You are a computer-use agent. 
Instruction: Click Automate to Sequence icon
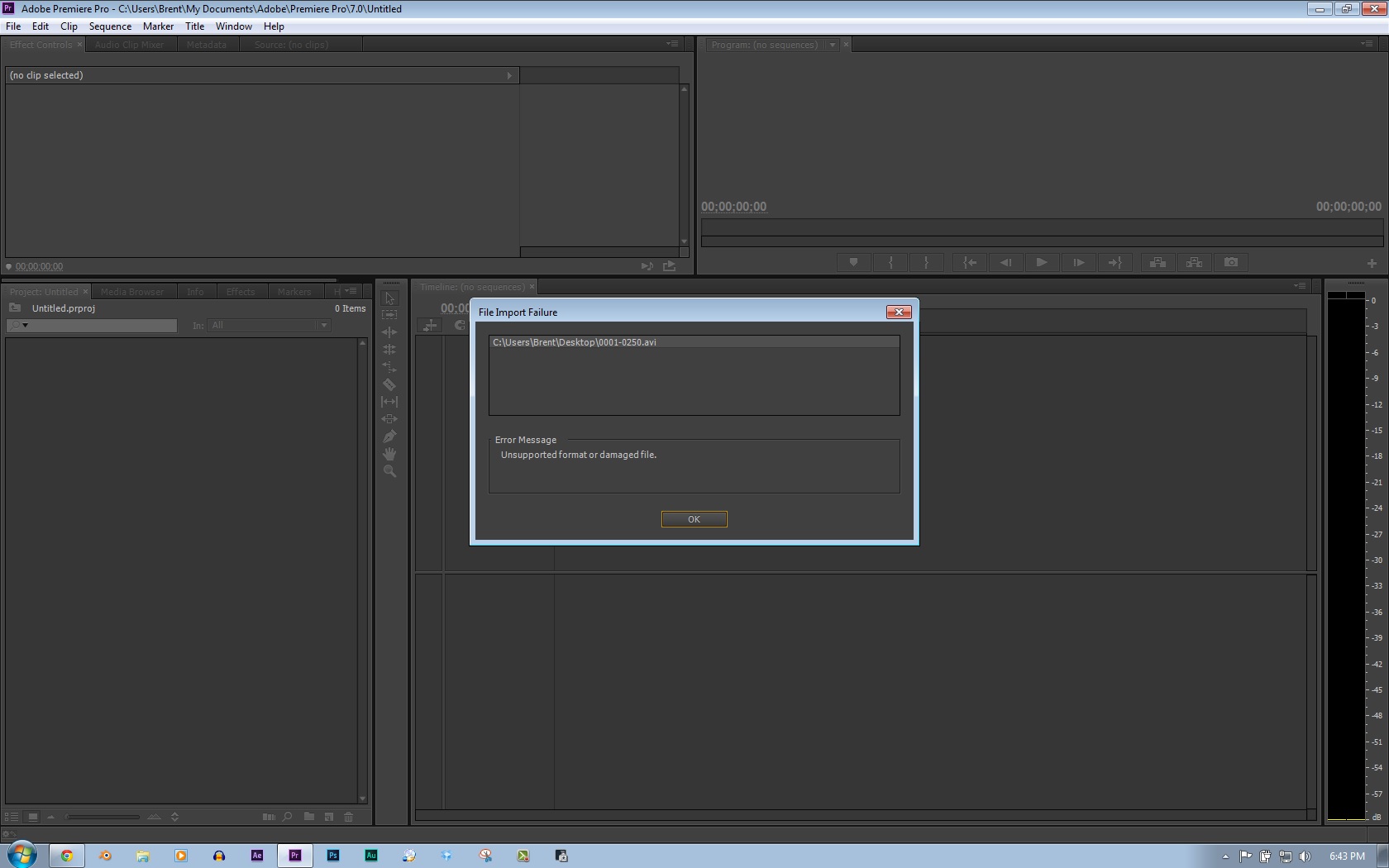(269, 817)
